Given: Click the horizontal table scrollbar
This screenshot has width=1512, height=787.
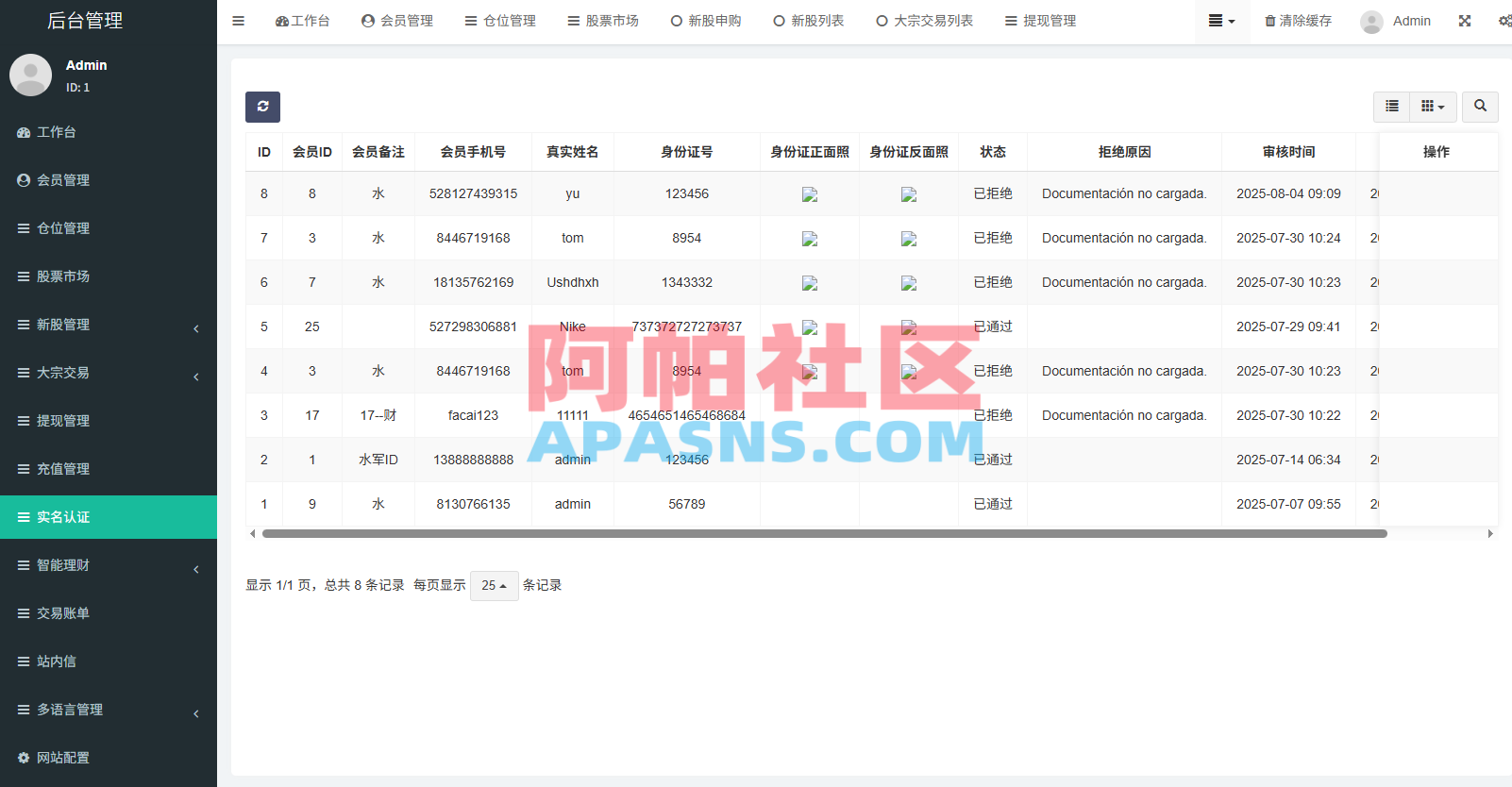Looking at the screenshot, I should [824, 534].
